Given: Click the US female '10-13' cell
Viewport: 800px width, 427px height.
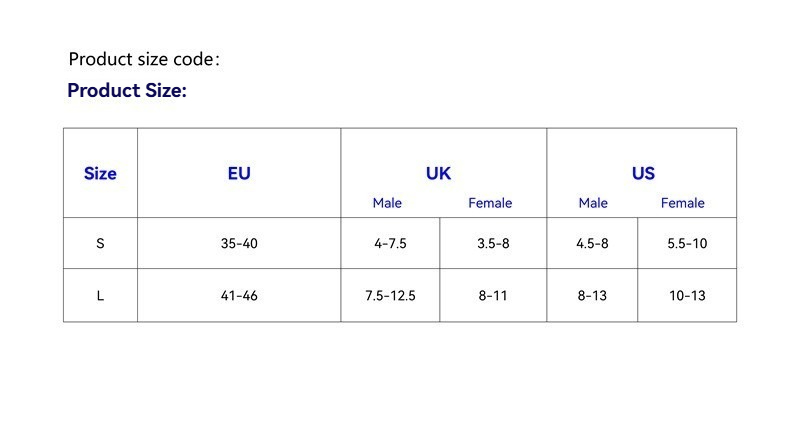Looking at the screenshot, I should [687, 296].
